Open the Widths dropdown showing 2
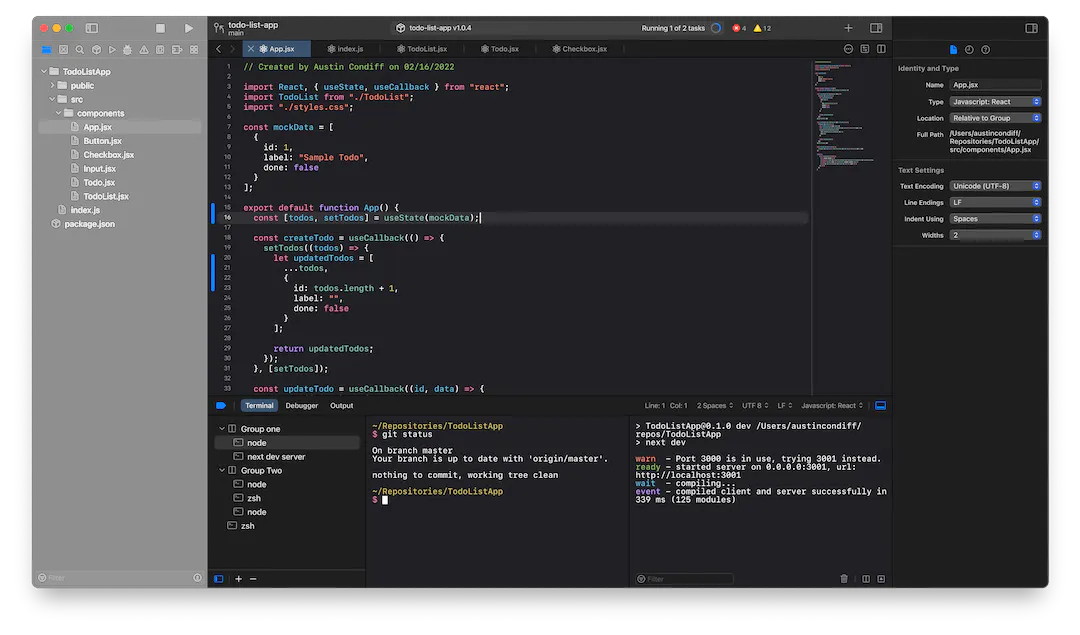This screenshot has height=635, width=1080. [995, 236]
